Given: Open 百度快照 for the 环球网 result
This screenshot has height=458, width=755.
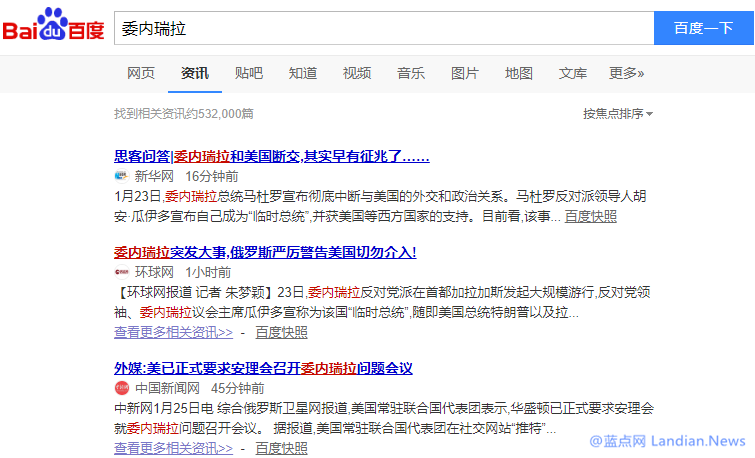Looking at the screenshot, I should coord(281,332).
